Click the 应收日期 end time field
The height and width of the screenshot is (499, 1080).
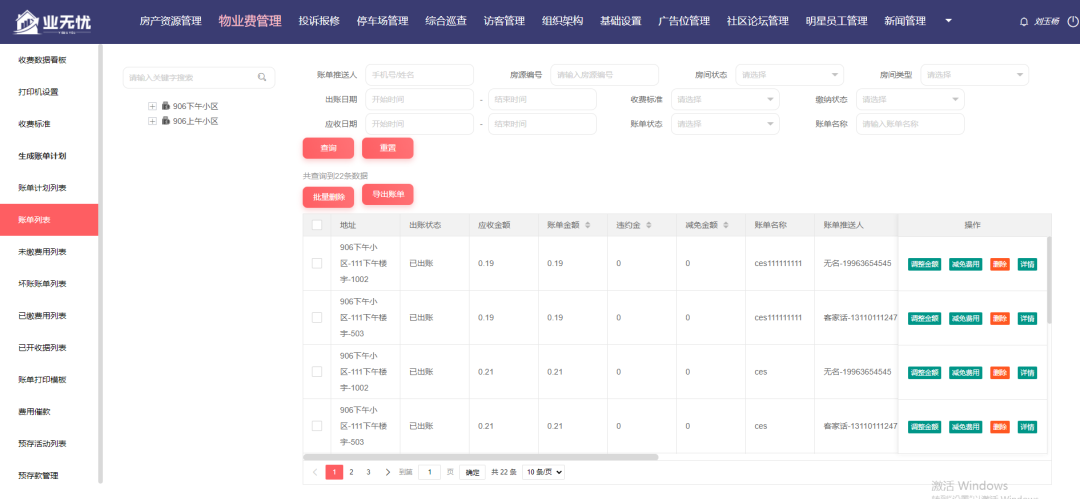[542, 124]
